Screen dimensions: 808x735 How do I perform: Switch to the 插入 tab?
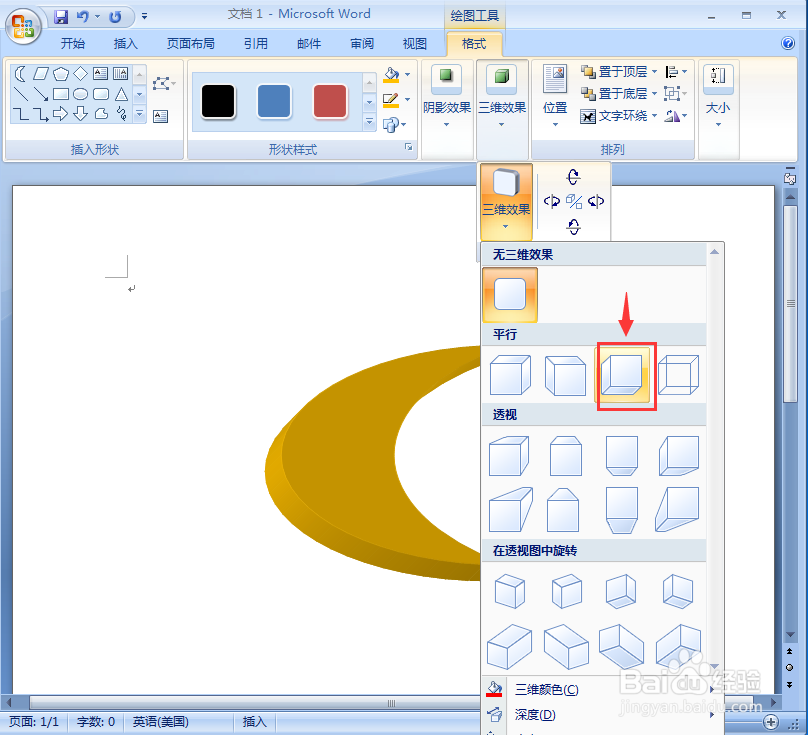pyautogui.click(x=125, y=44)
